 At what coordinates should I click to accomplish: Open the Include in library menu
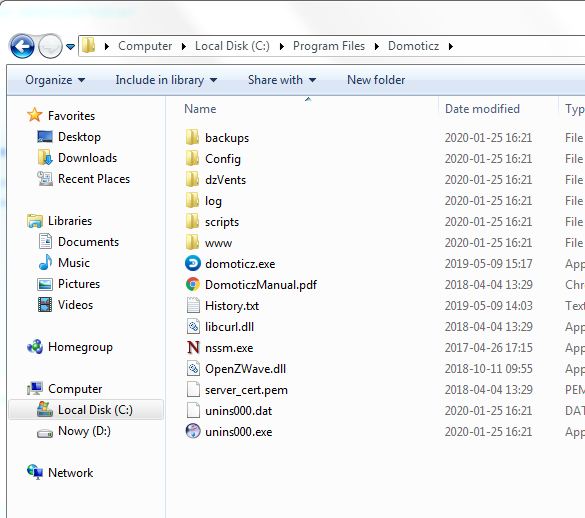coord(166,80)
